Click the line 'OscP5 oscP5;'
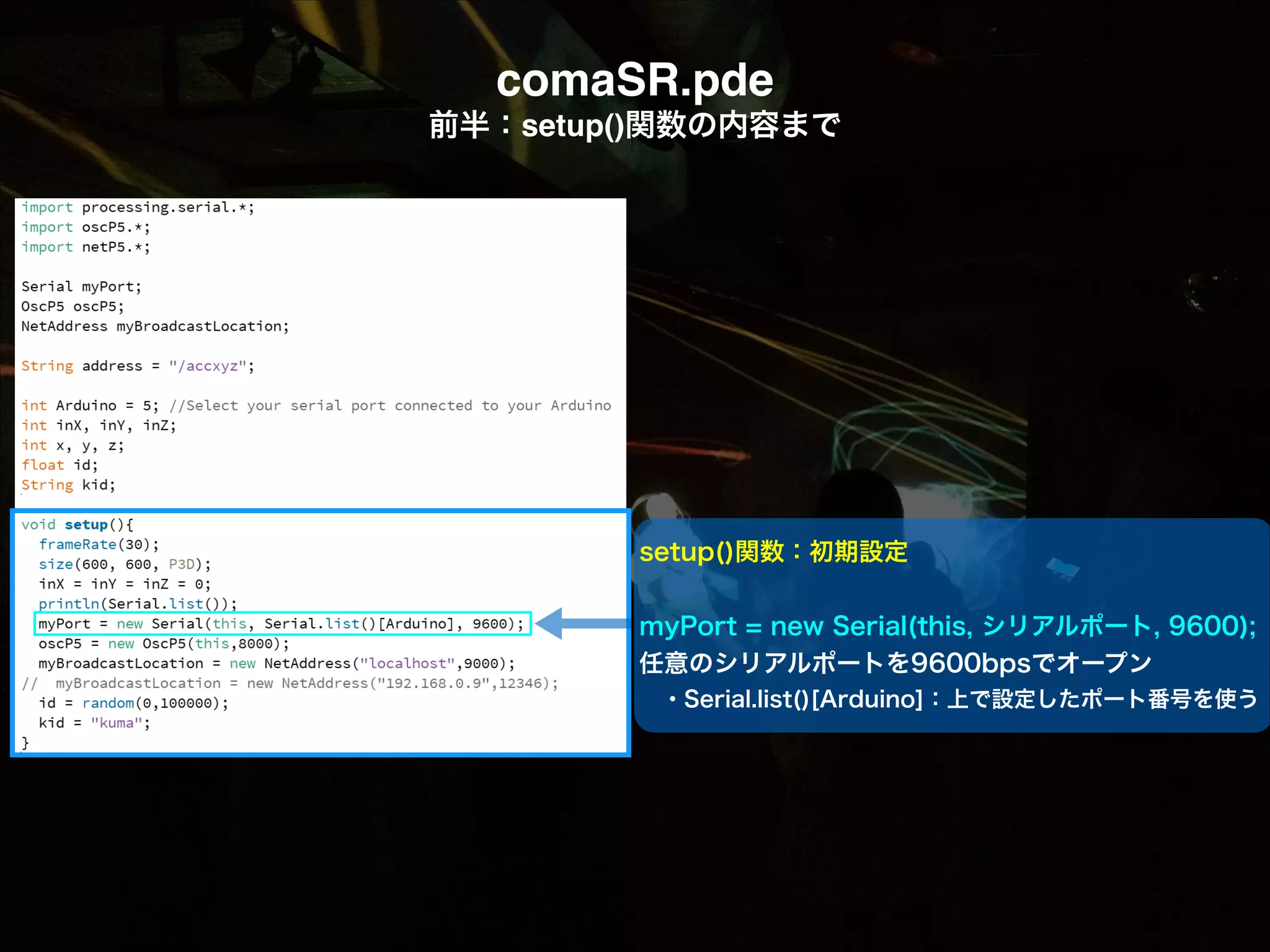 click(x=73, y=307)
